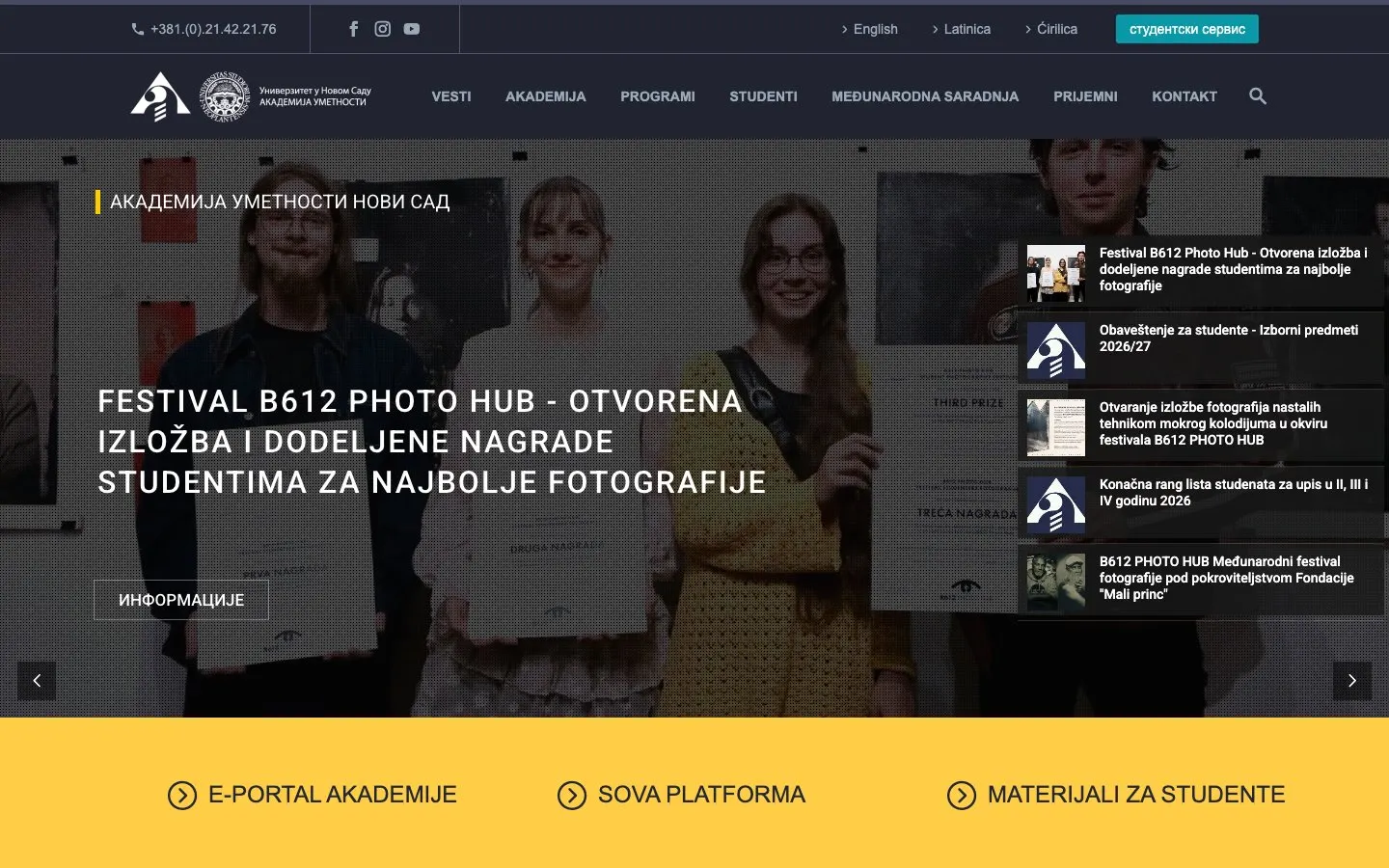Open the Otvaranje izložbe fotografija headline
The height and width of the screenshot is (868, 1389).
(1213, 423)
